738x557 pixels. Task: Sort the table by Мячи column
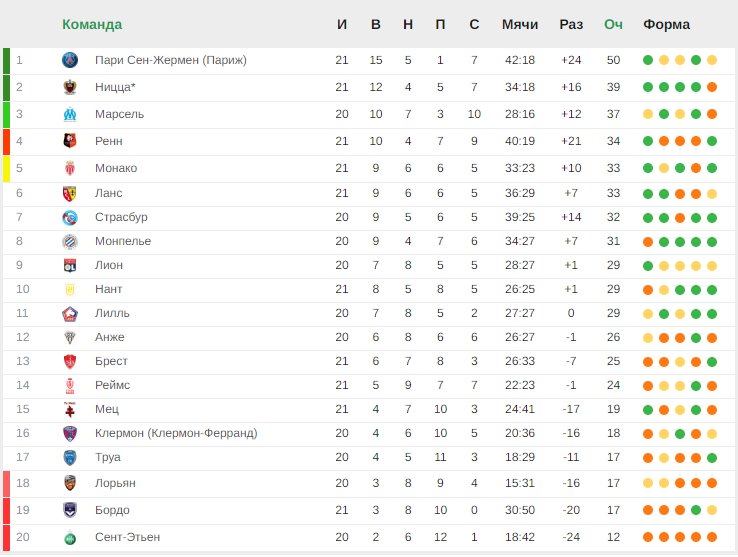tap(520, 24)
